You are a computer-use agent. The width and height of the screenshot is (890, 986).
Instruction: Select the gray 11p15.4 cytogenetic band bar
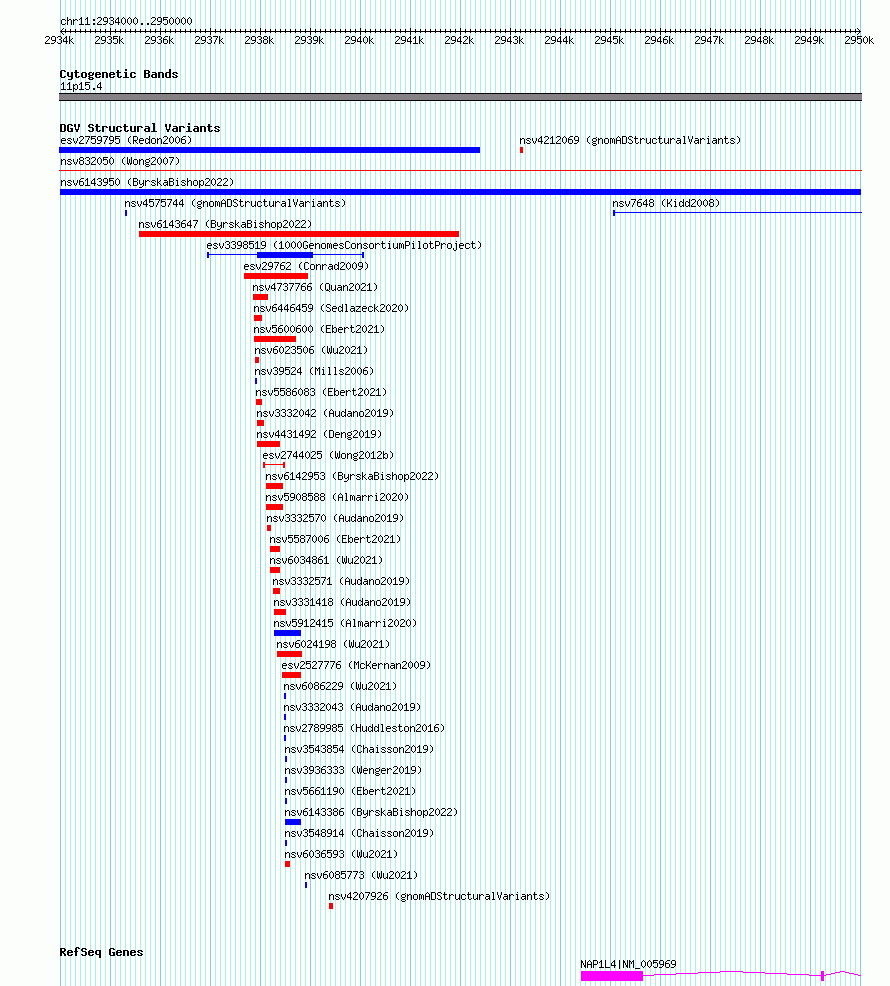click(x=460, y=97)
